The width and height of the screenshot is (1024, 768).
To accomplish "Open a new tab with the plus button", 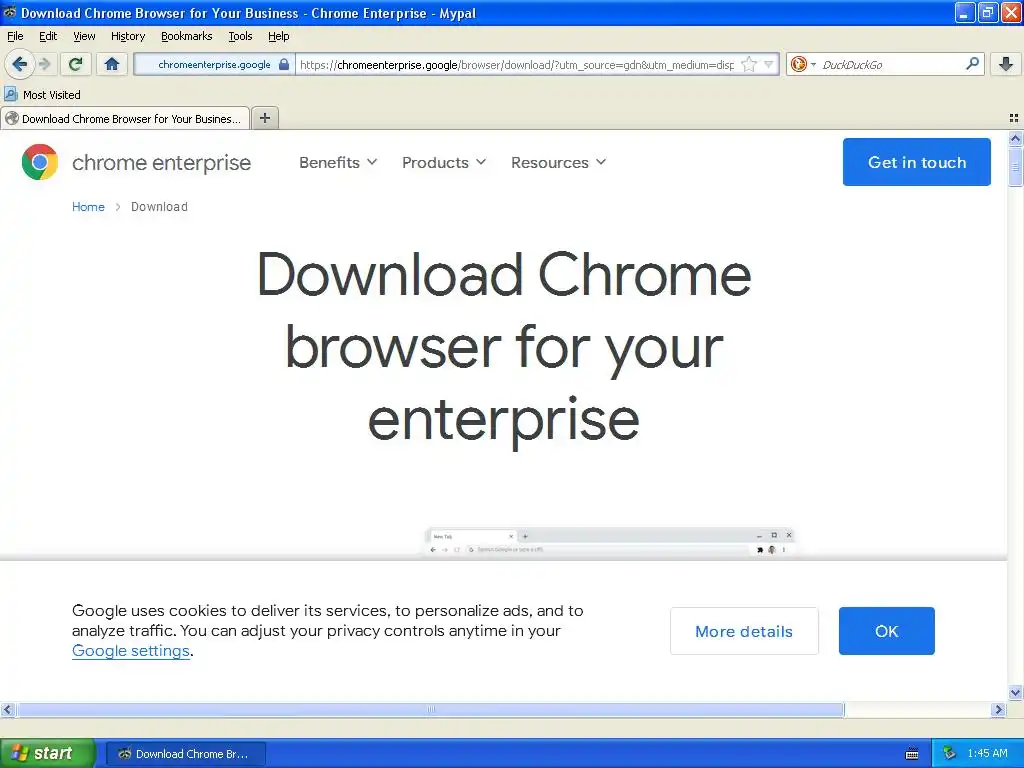I will 265,118.
